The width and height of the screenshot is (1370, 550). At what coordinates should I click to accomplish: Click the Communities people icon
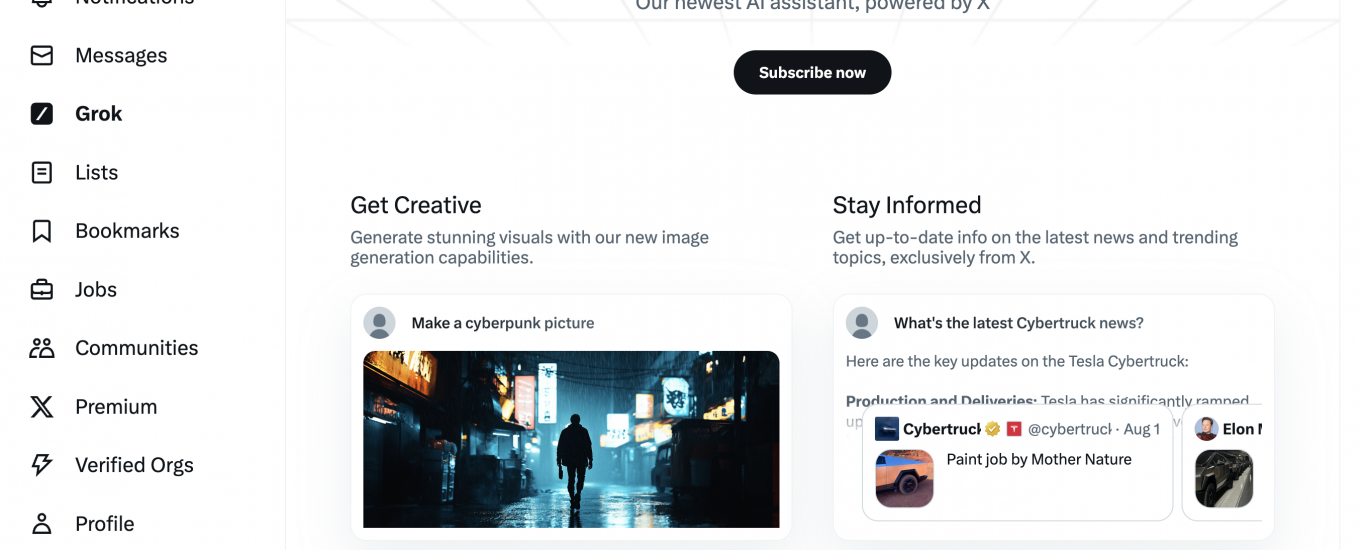(x=42, y=348)
